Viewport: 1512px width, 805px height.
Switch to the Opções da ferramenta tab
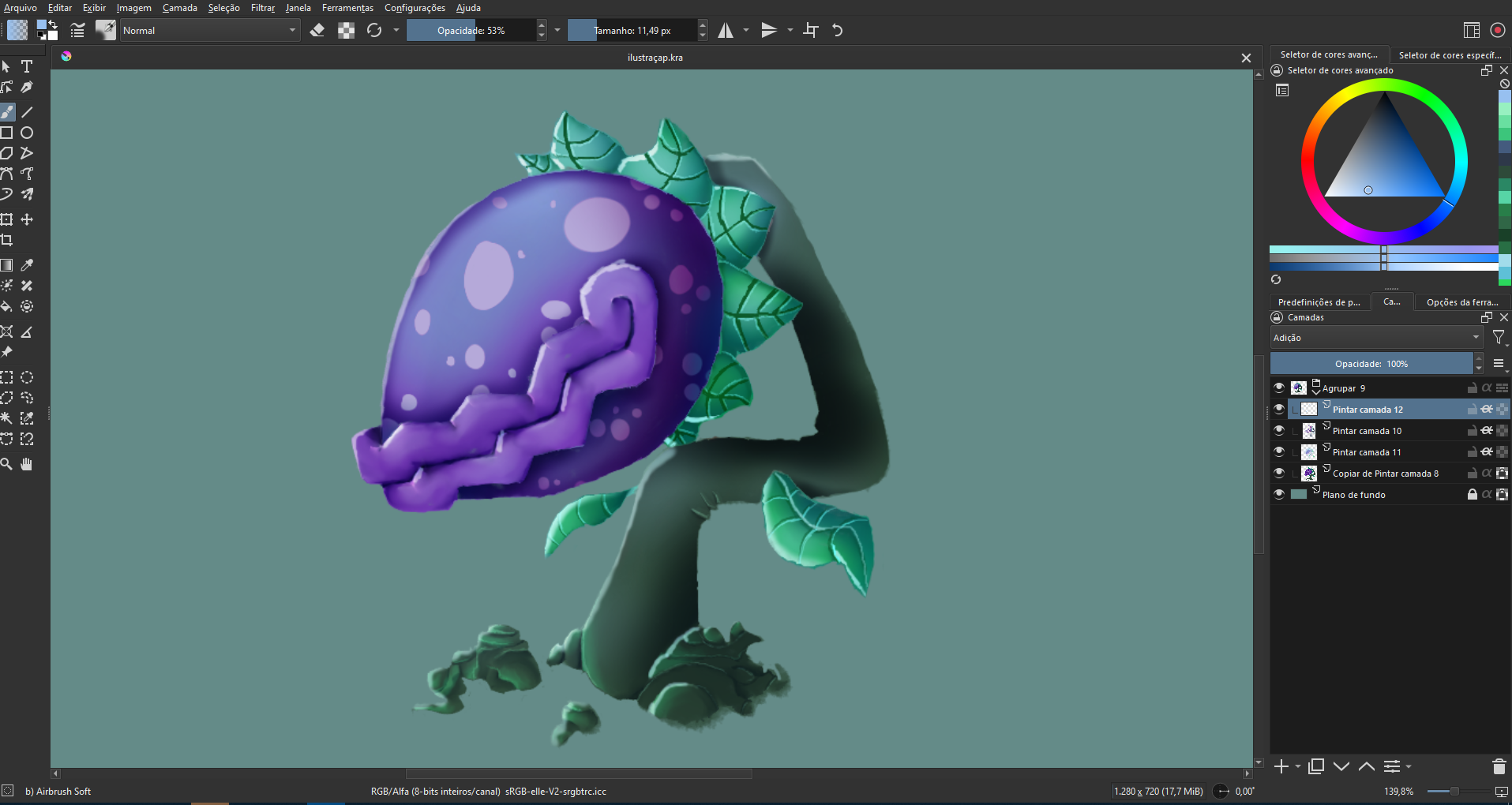coord(1461,302)
